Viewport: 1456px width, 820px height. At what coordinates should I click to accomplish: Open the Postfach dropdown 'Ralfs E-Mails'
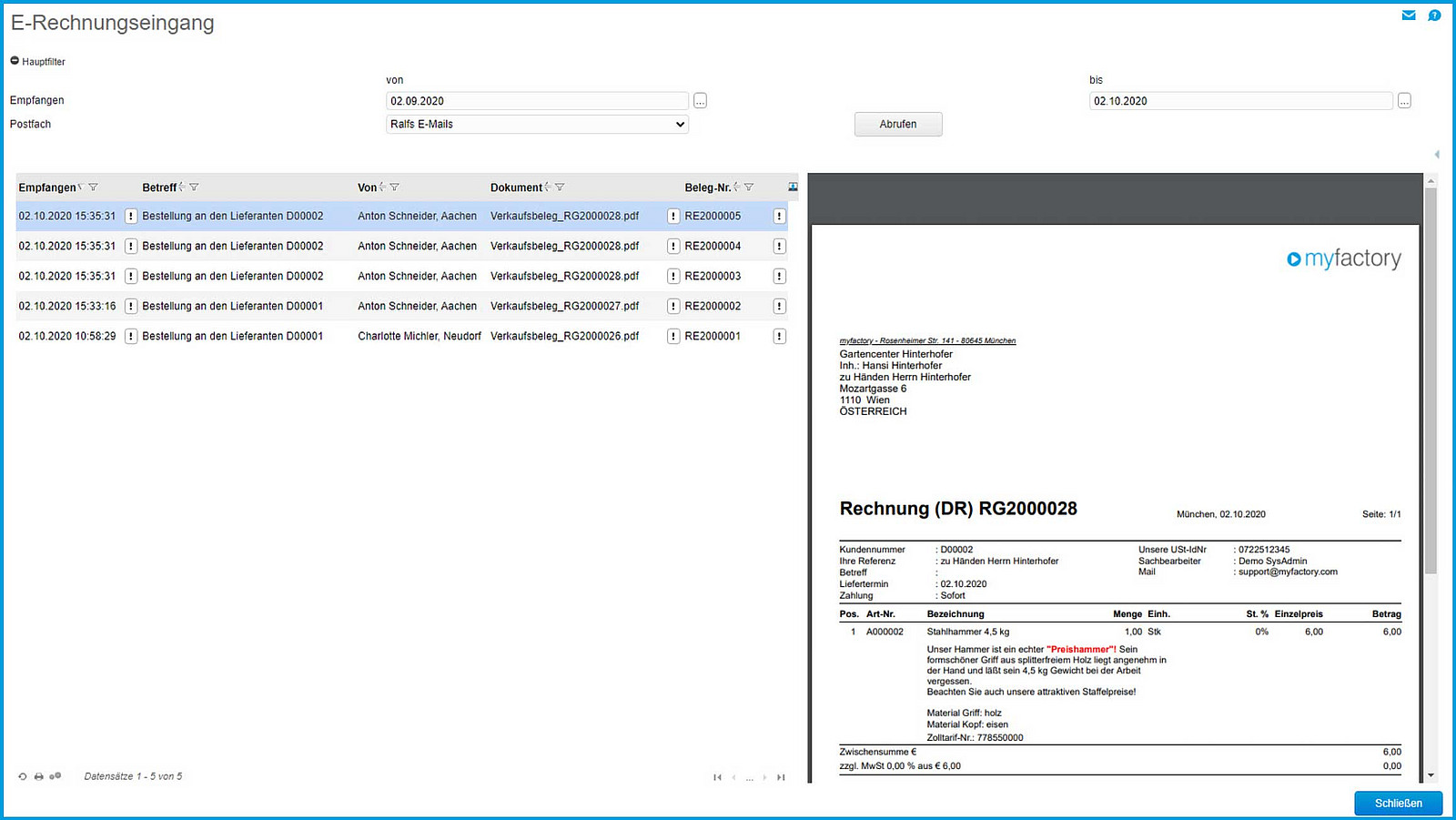(537, 124)
